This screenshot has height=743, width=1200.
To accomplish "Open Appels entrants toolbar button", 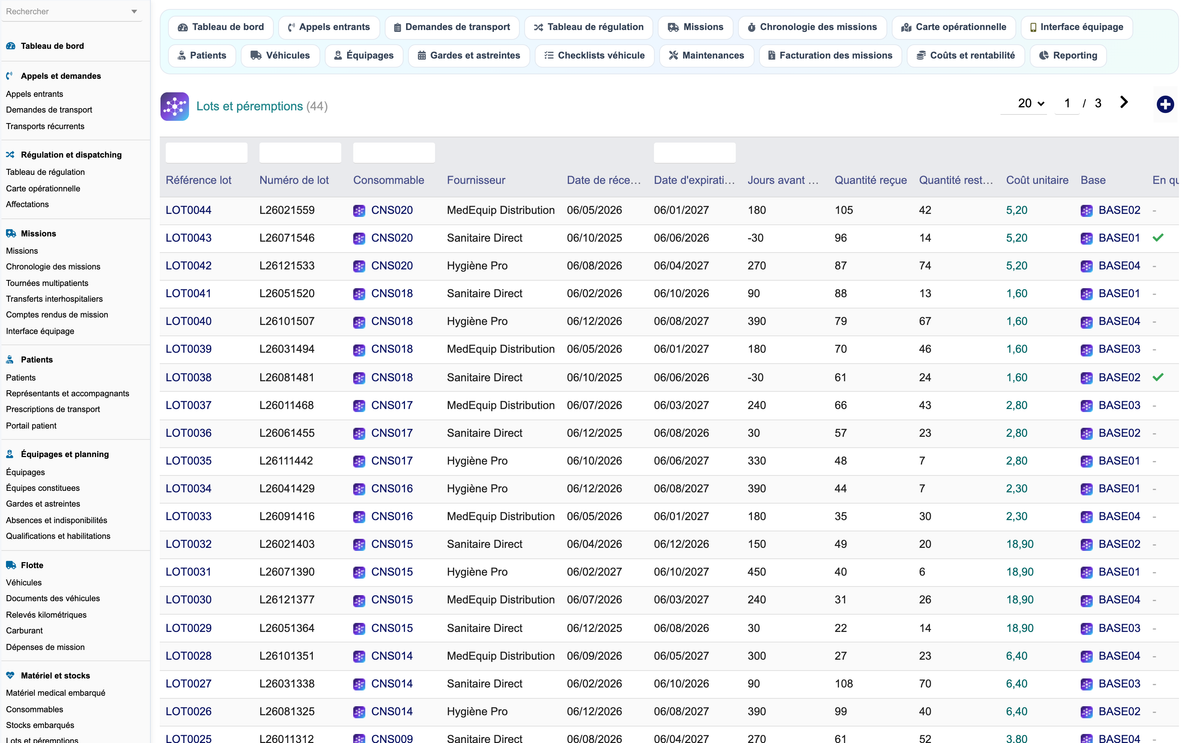I will coord(328,27).
